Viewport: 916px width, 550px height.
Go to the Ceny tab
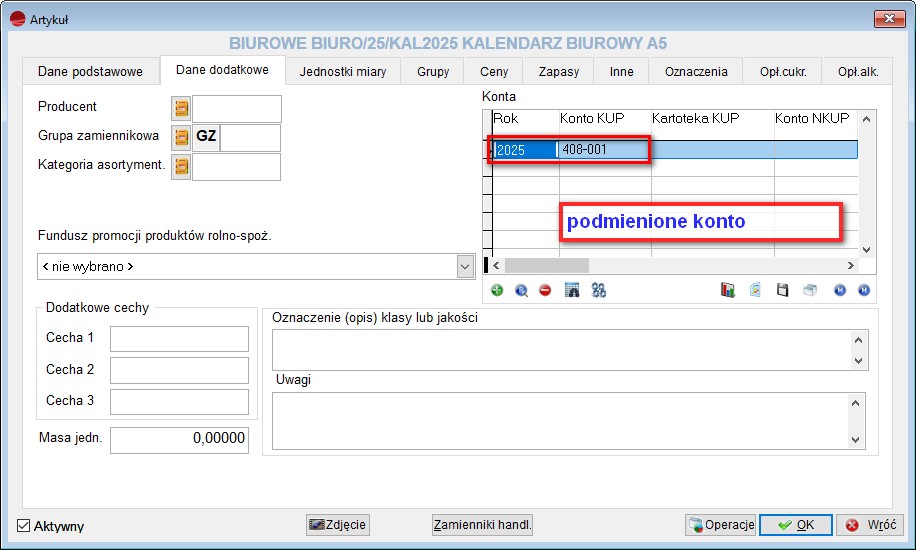point(494,72)
